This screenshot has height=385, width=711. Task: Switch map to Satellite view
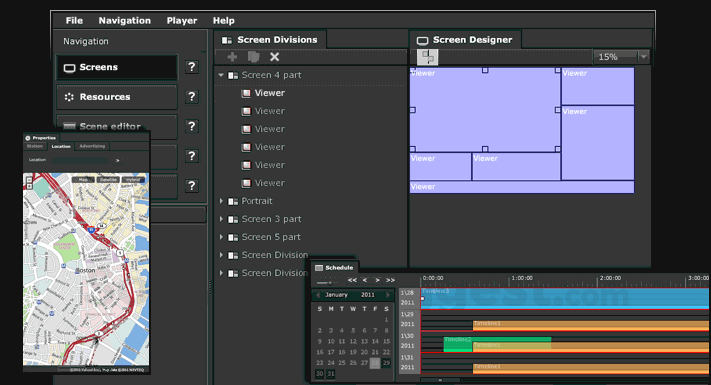click(108, 180)
